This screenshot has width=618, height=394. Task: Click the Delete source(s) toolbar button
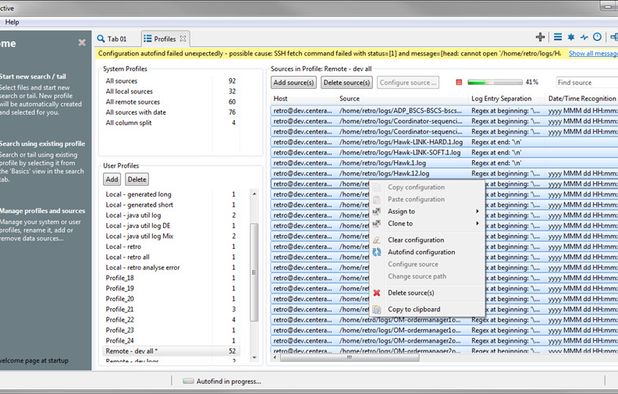(347, 82)
